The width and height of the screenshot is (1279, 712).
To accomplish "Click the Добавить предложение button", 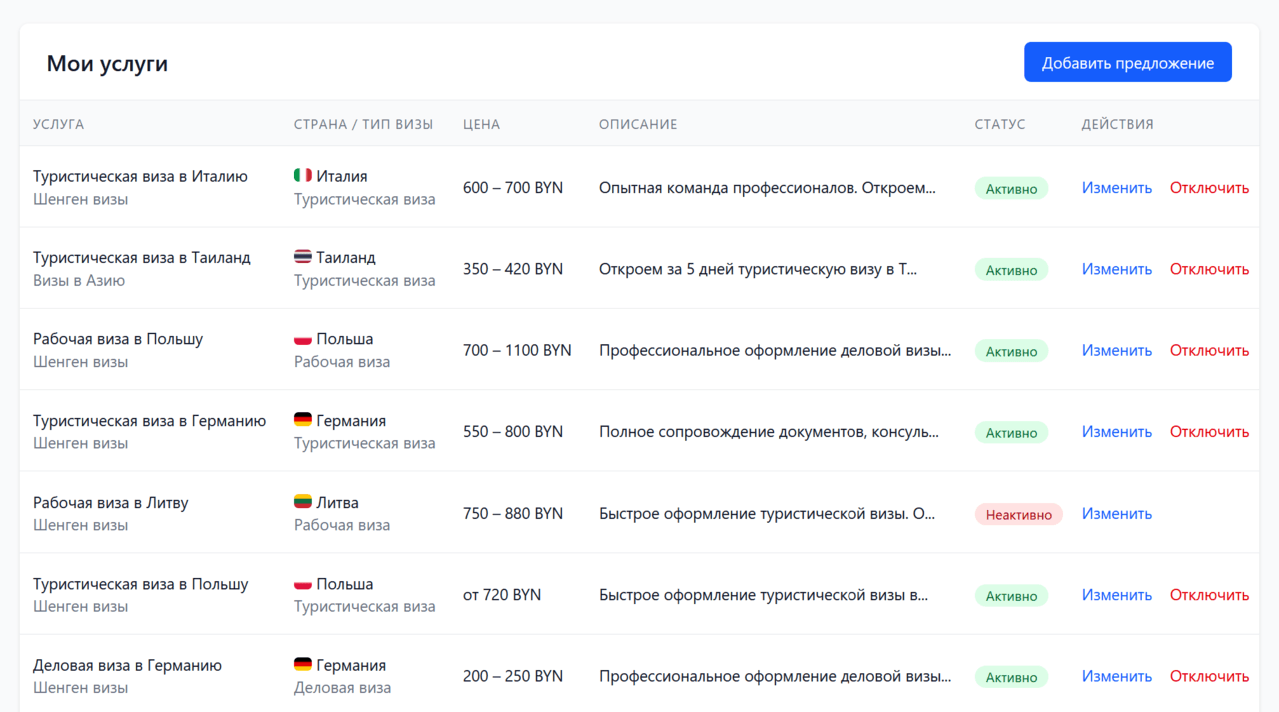I will [1128, 63].
